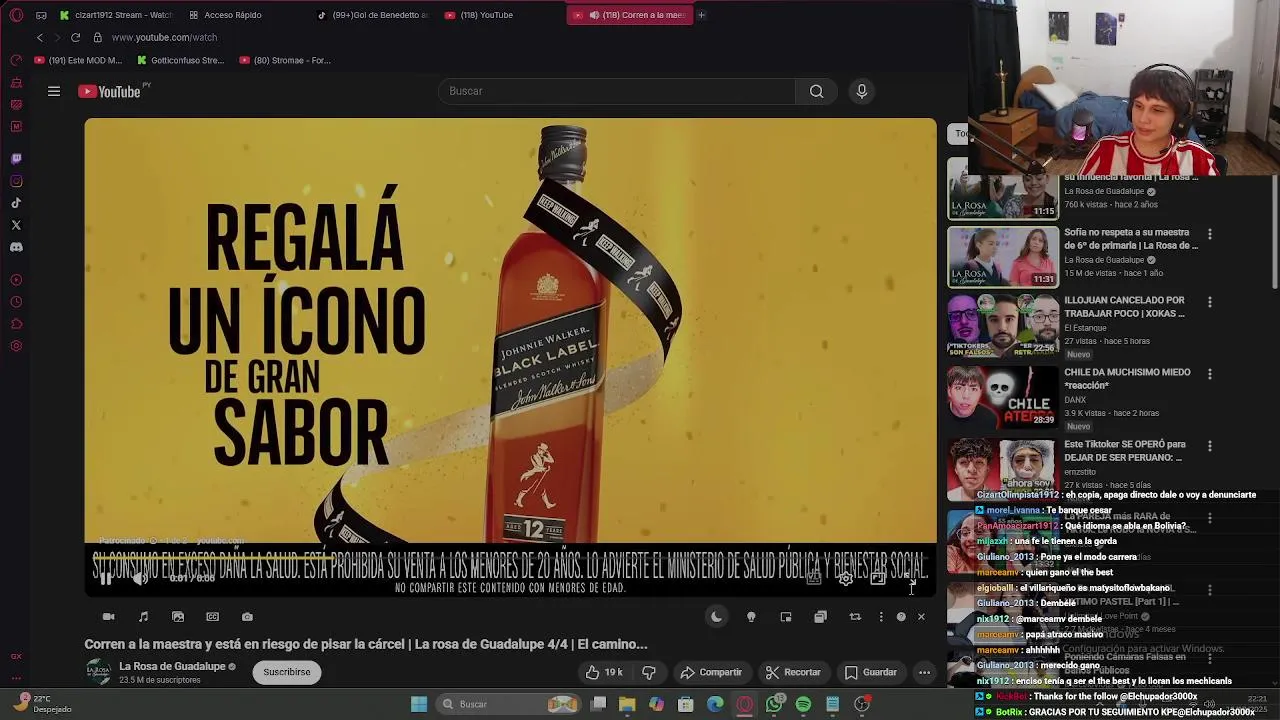Focus the YouTube Buscar search field
Image resolution: width=1280 pixels, height=720 pixels.
(617, 91)
